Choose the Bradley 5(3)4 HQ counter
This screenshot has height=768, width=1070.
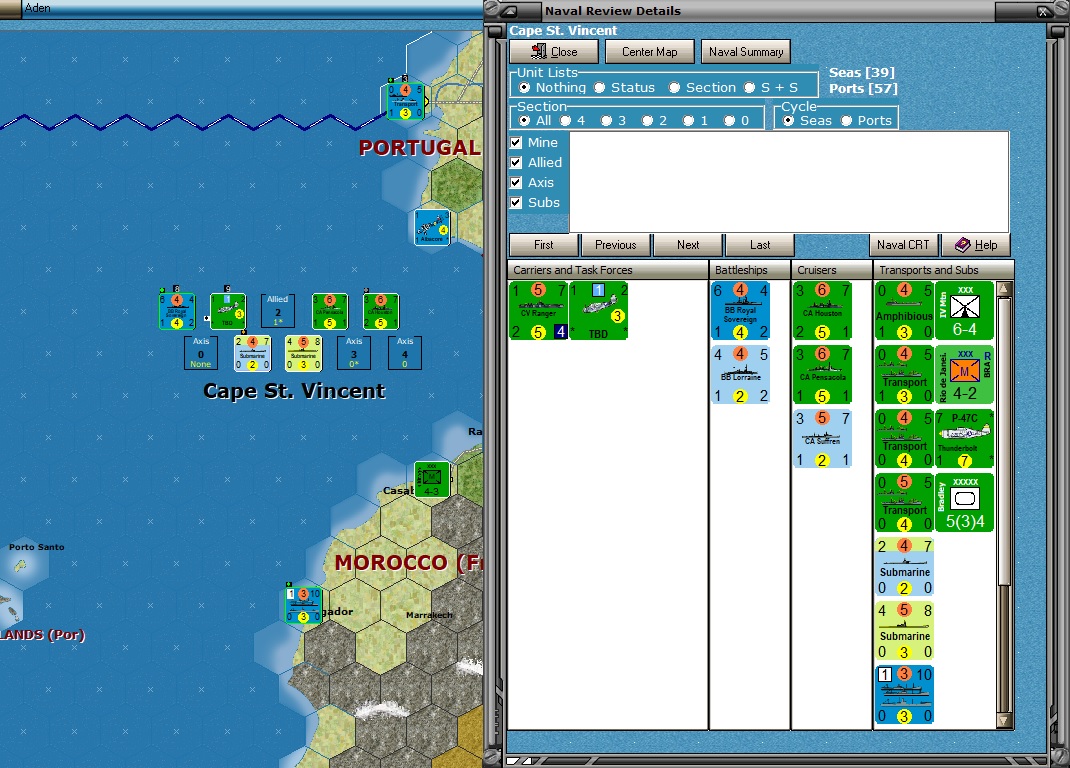click(964, 503)
